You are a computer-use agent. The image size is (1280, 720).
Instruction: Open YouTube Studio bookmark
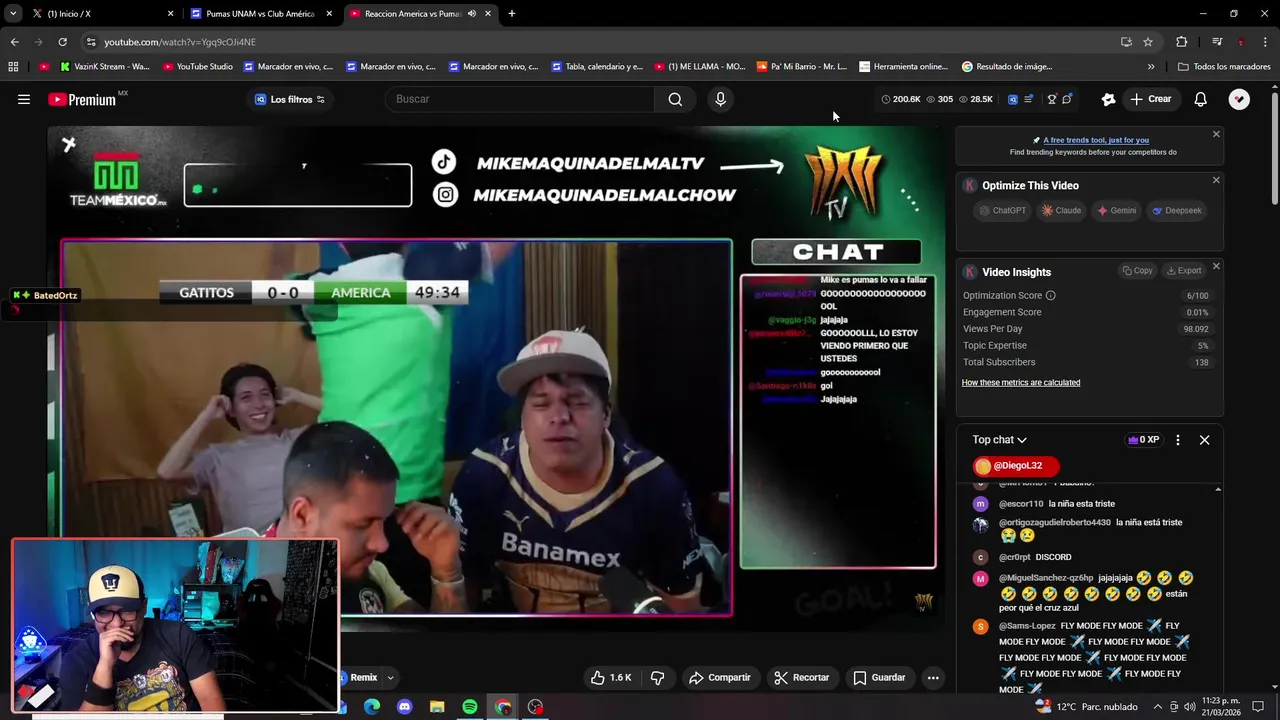[x=197, y=67]
